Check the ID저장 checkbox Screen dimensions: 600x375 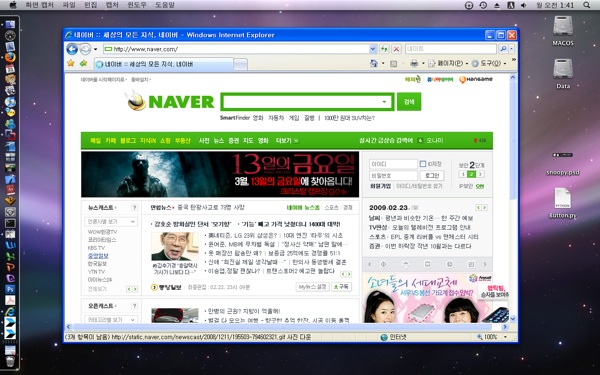click(x=423, y=164)
